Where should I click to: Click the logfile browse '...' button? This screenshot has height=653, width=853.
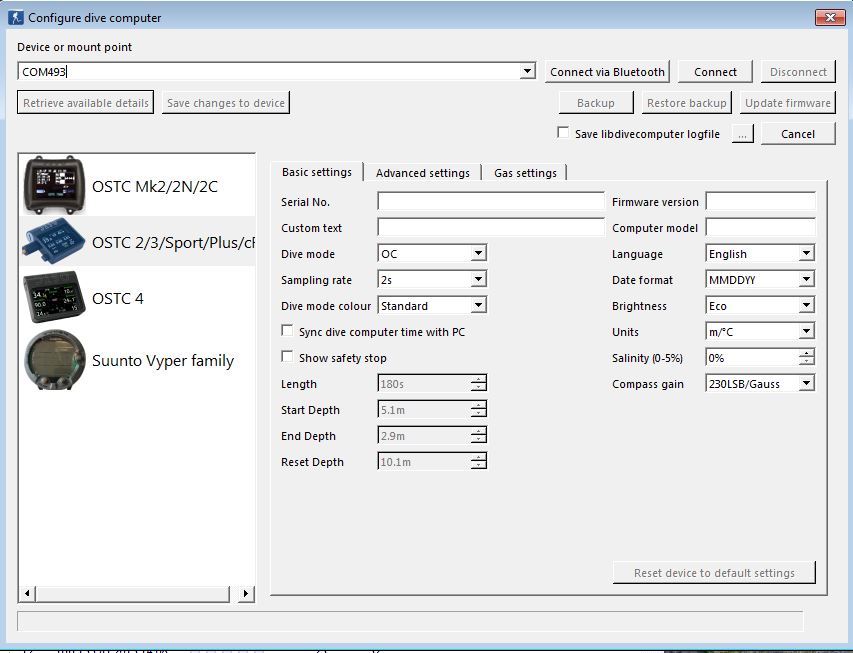tap(742, 134)
